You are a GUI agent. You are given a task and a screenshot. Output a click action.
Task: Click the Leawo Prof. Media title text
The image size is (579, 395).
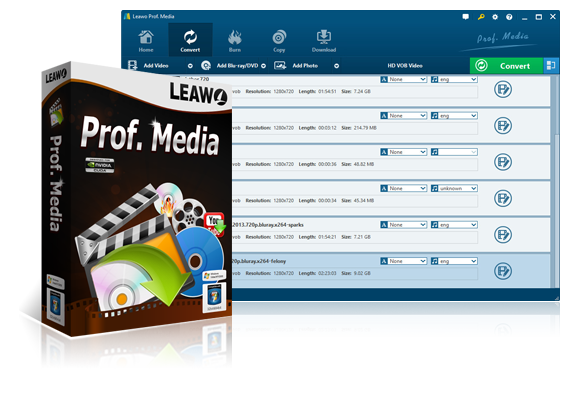click(153, 17)
